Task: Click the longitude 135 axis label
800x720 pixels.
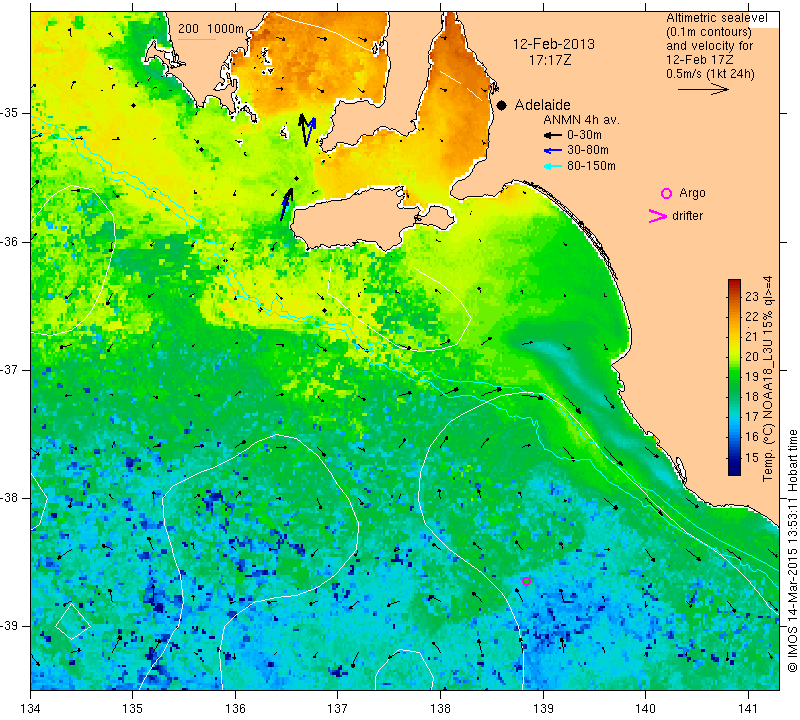Action: (133, 709)
